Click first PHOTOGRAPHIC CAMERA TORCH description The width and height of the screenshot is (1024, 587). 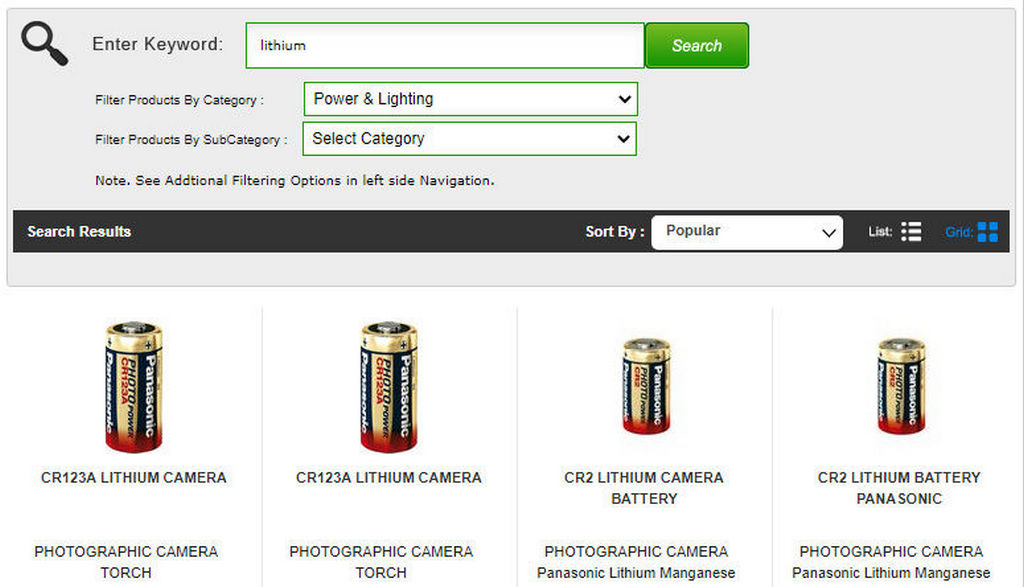126,562
